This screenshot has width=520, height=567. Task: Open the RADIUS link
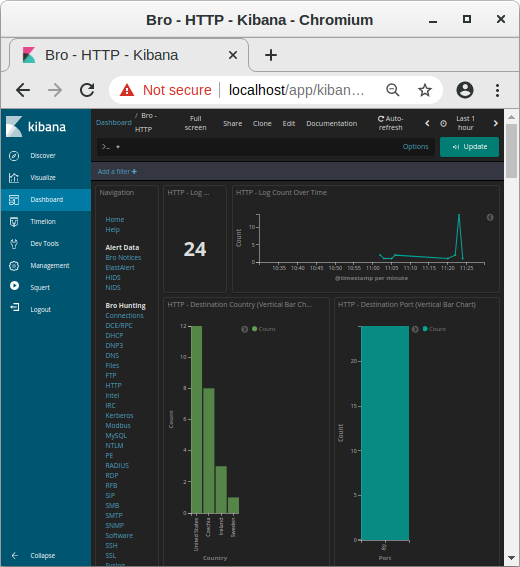[x=117, y=465]
